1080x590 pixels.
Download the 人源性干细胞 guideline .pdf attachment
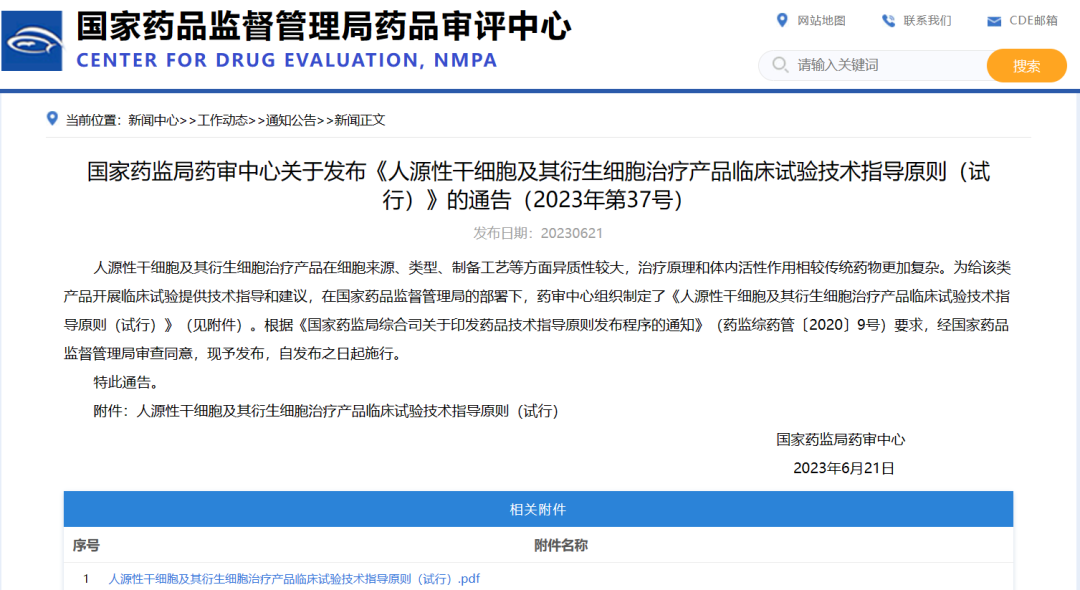294,579
